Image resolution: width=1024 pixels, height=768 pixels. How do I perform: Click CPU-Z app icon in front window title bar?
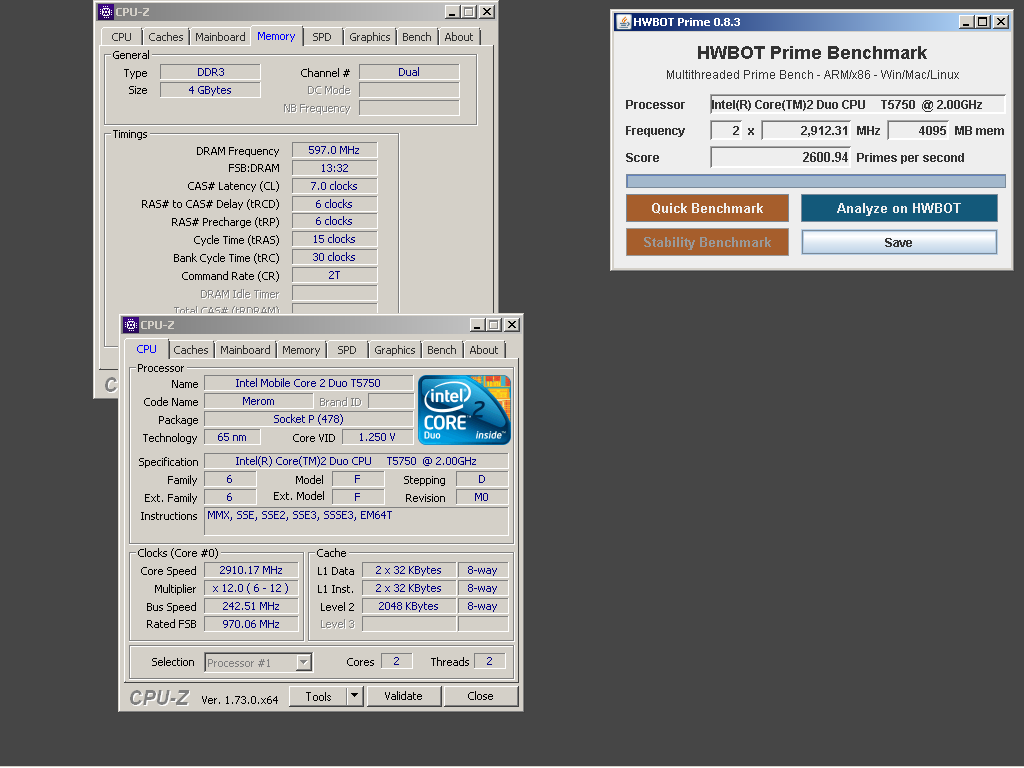click(131, 325)
